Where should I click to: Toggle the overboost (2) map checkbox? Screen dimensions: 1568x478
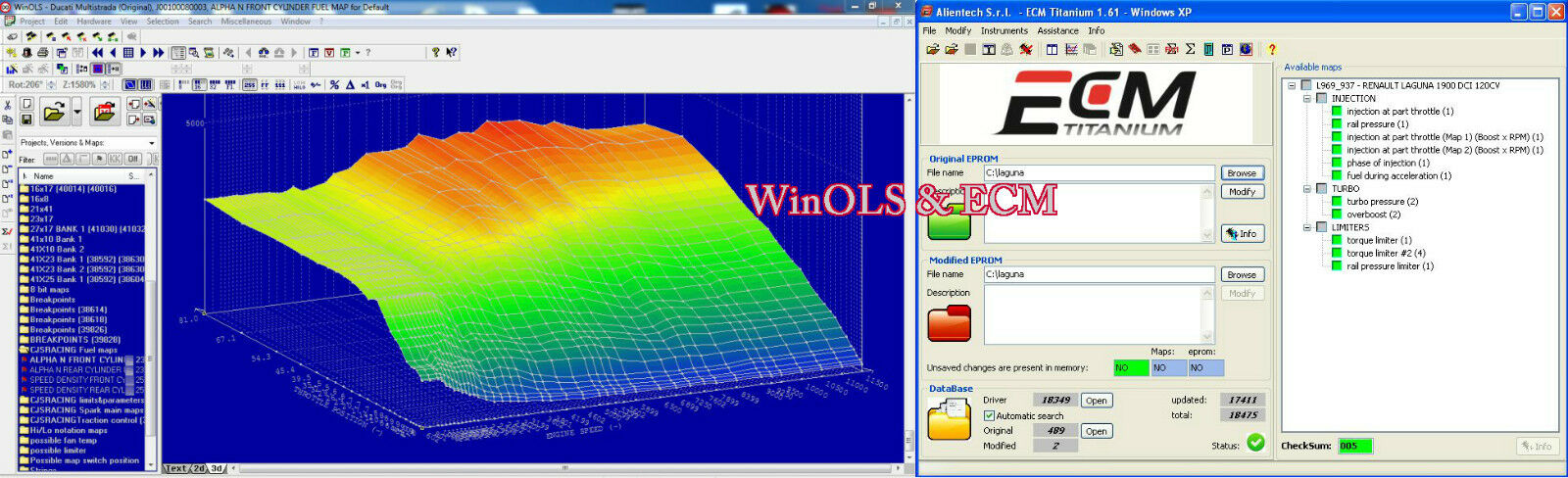1337,215
